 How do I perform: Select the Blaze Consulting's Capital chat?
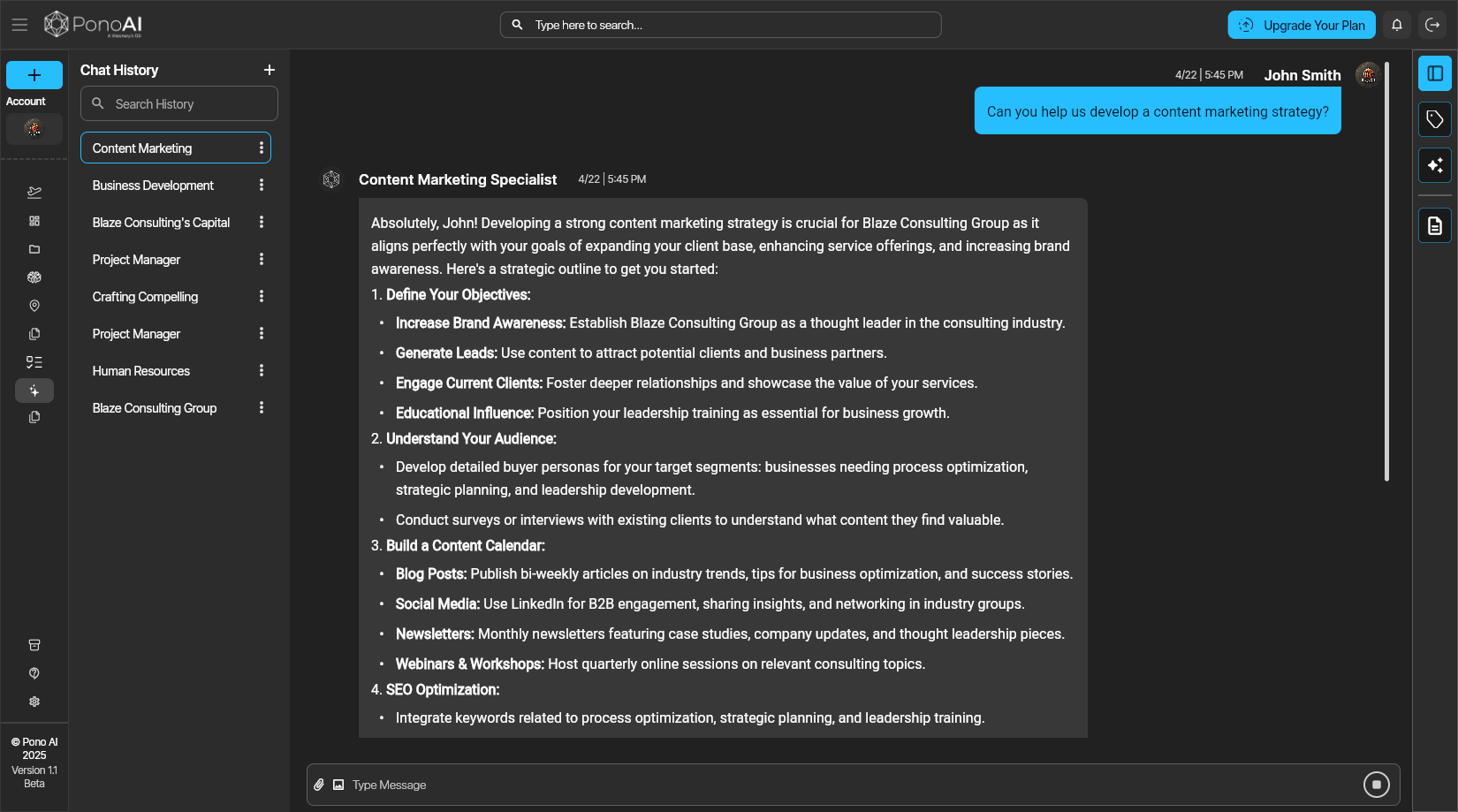(x=161, y=223)
